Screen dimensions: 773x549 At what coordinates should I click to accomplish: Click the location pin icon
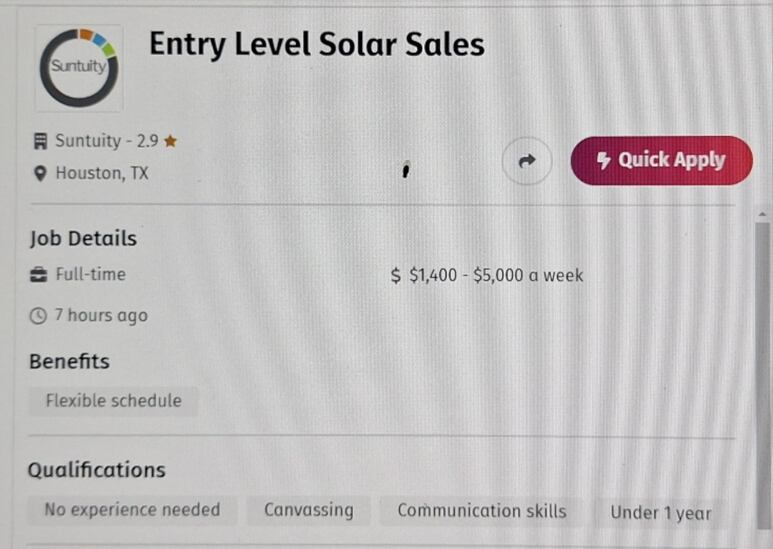[40, 173]
